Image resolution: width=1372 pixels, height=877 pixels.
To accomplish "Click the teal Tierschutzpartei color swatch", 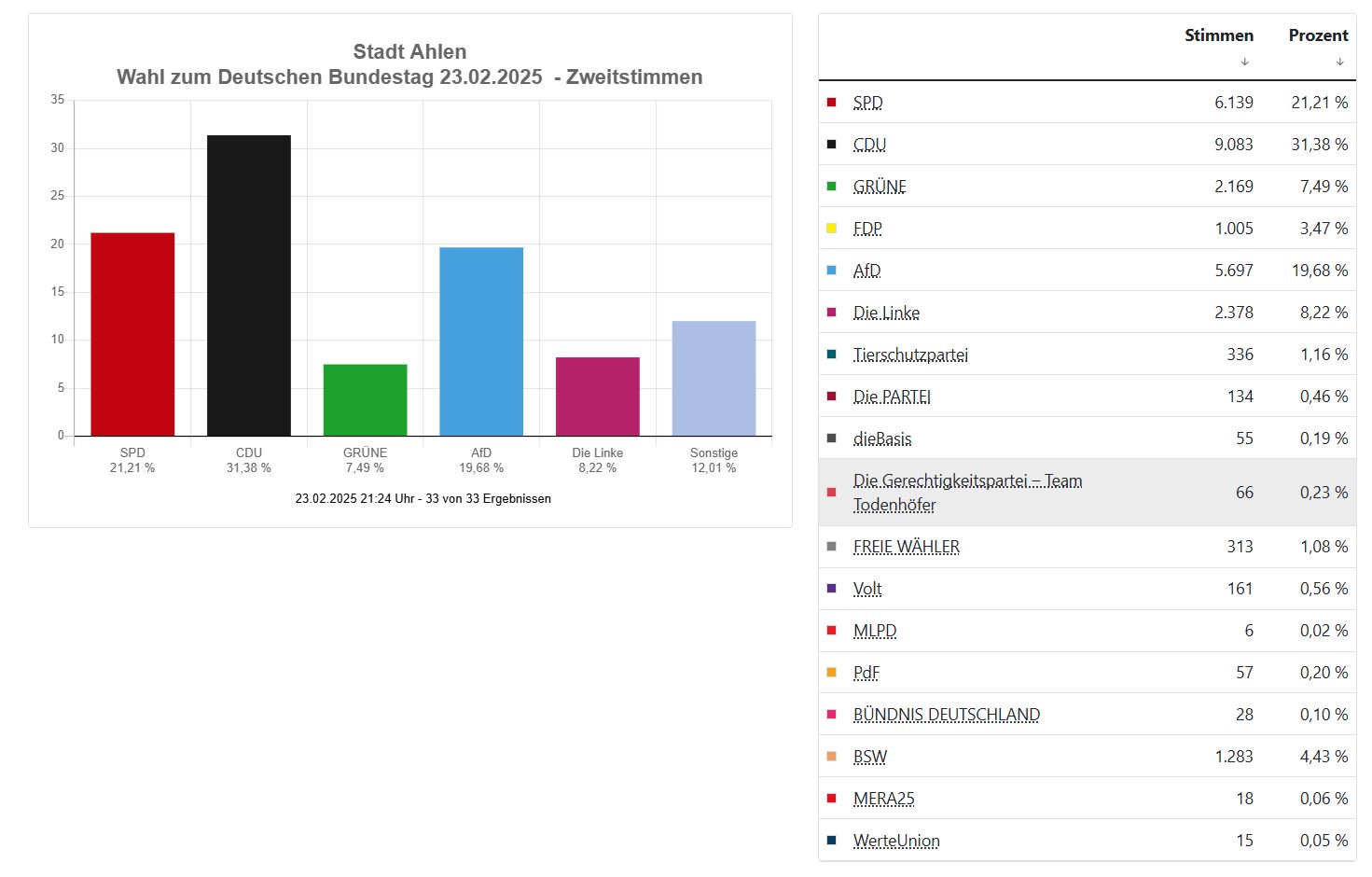I will [x=831, y=354].
